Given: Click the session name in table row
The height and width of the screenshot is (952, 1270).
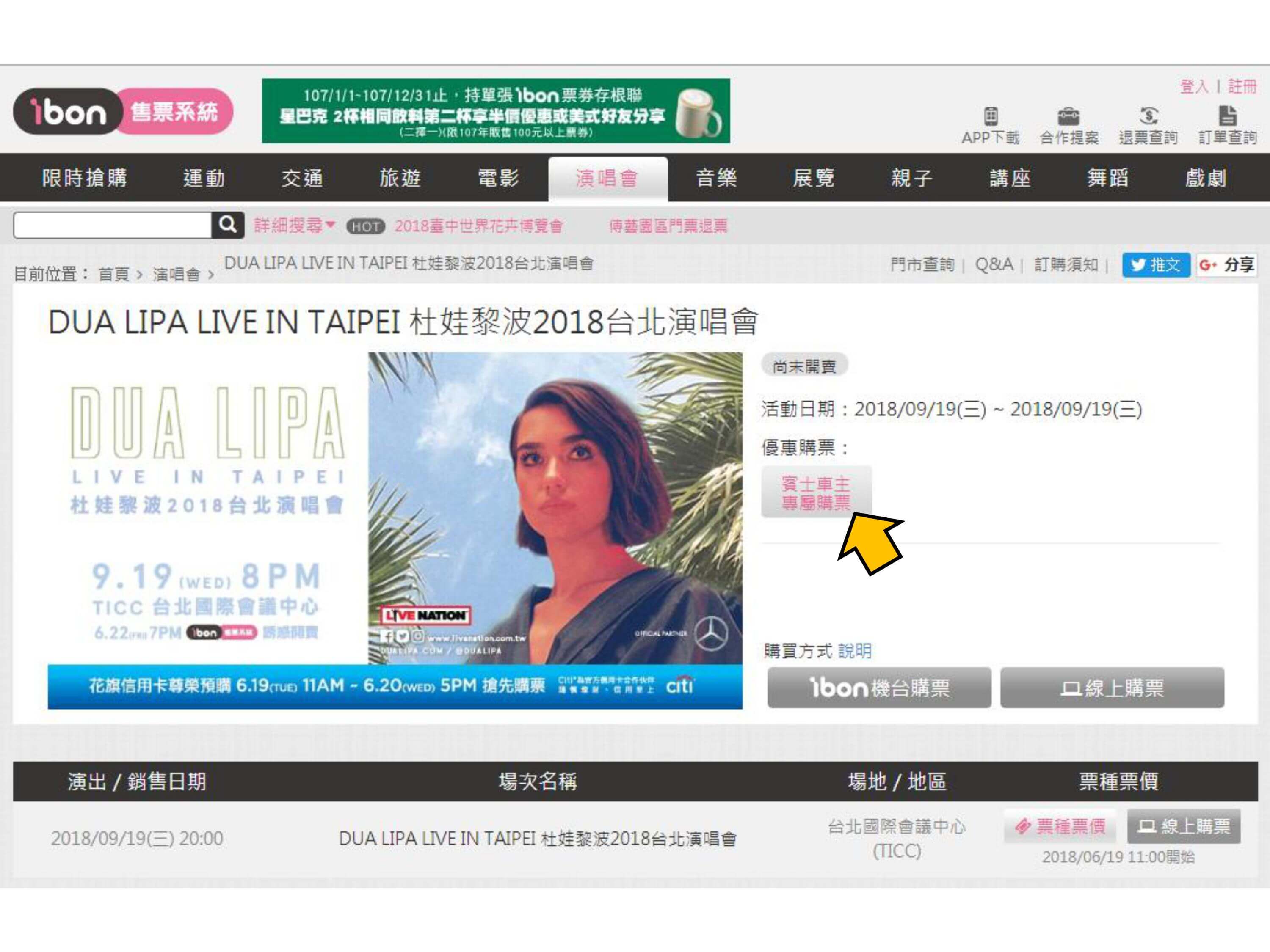Looking at the screenshot, I should point(537,839).
